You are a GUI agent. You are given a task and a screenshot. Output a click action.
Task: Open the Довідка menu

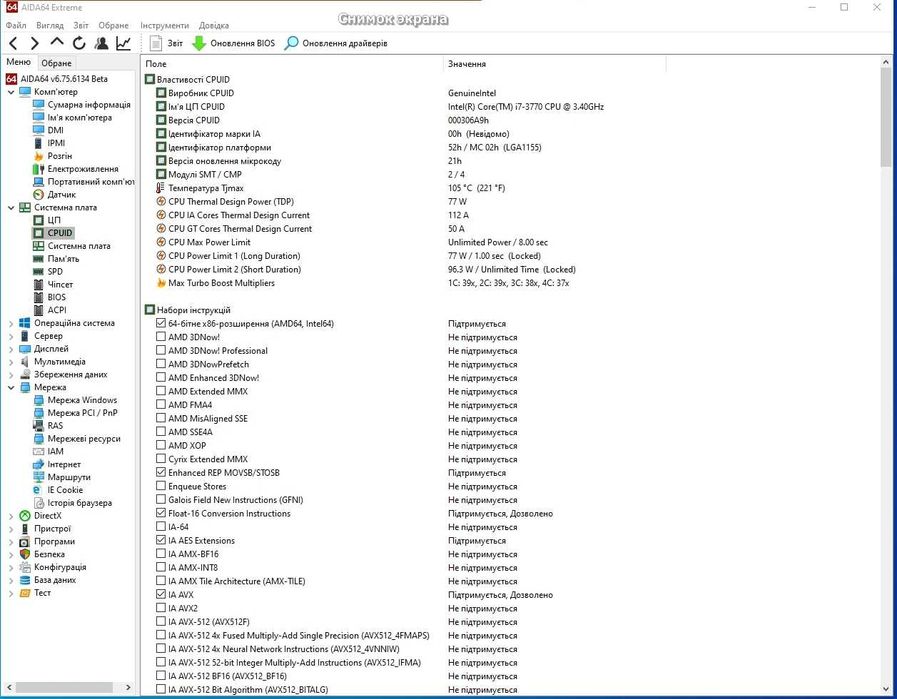click(214, 25)
